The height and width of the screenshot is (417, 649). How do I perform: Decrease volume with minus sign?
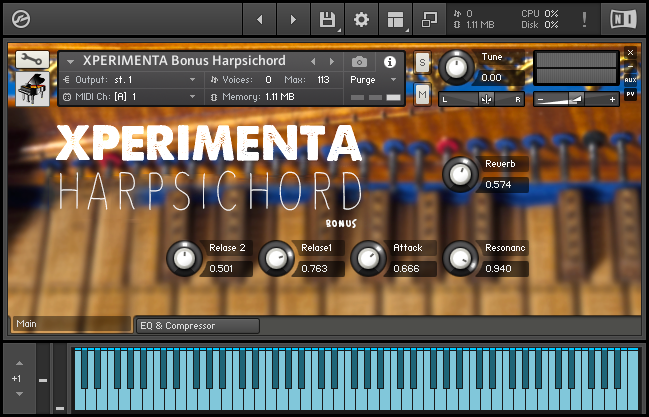(x=540, y=100)
